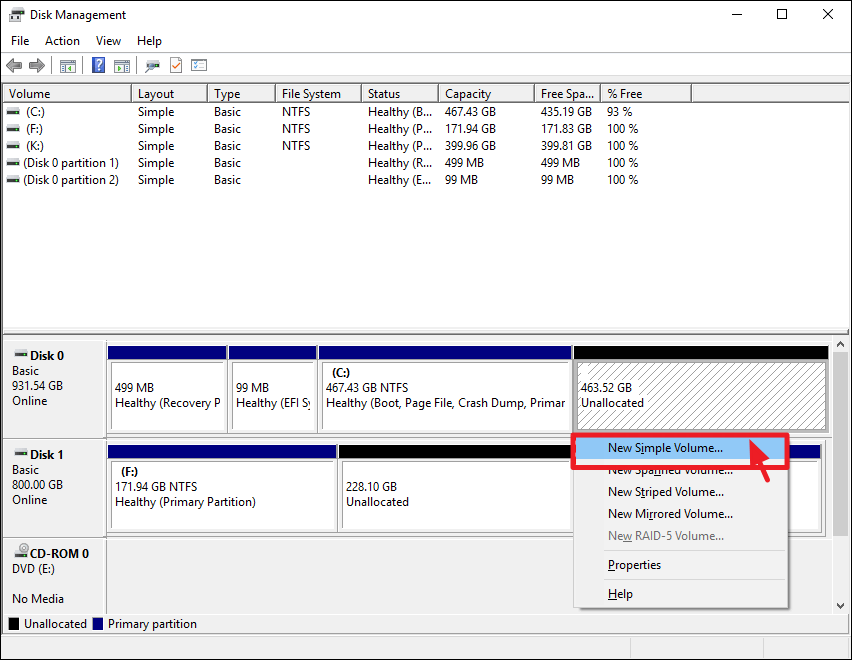
Task: Click the black Unallocated legend swatch
Action: (x=14, y=624)
